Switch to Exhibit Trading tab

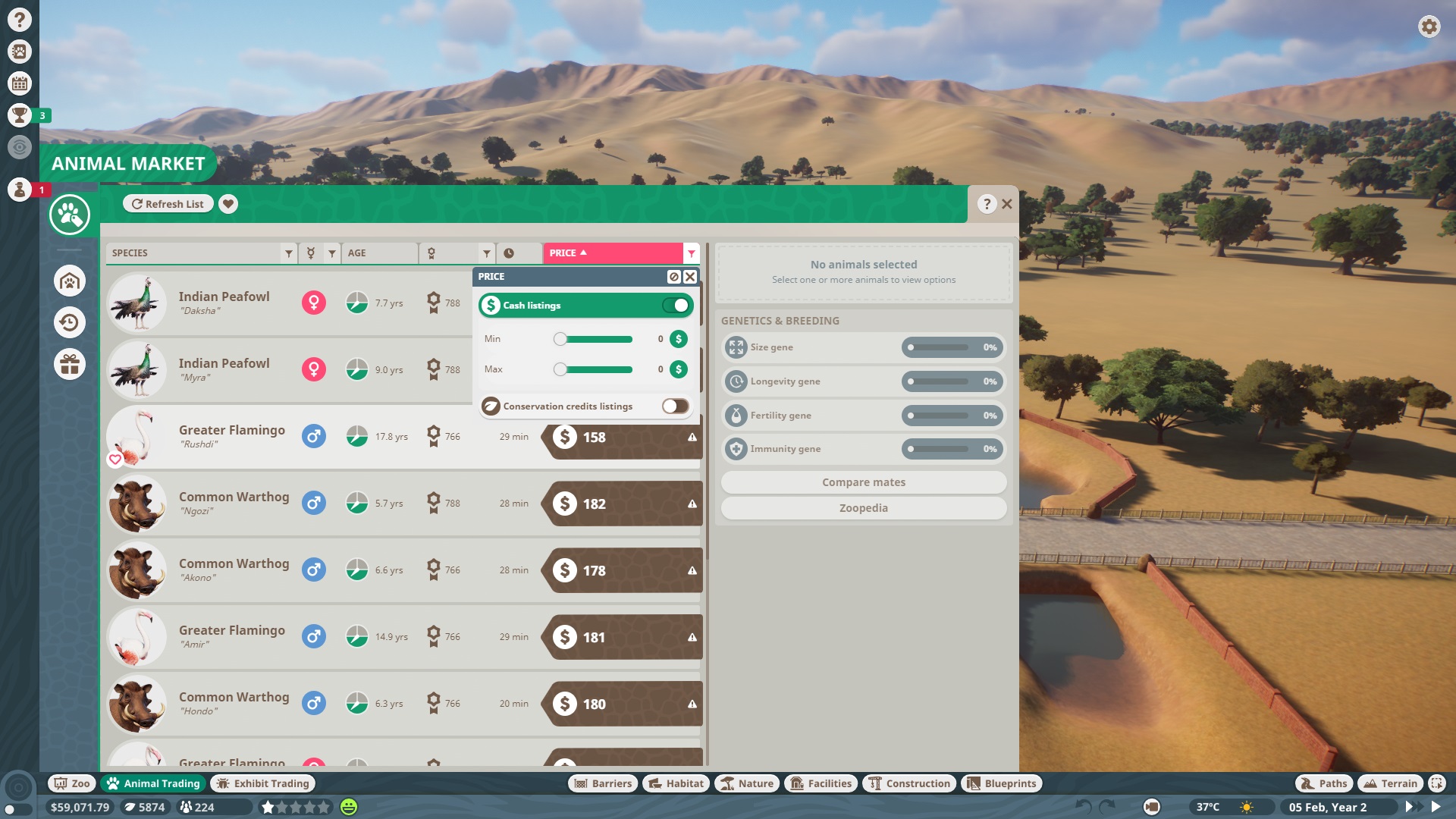click(x=263, y=783)
